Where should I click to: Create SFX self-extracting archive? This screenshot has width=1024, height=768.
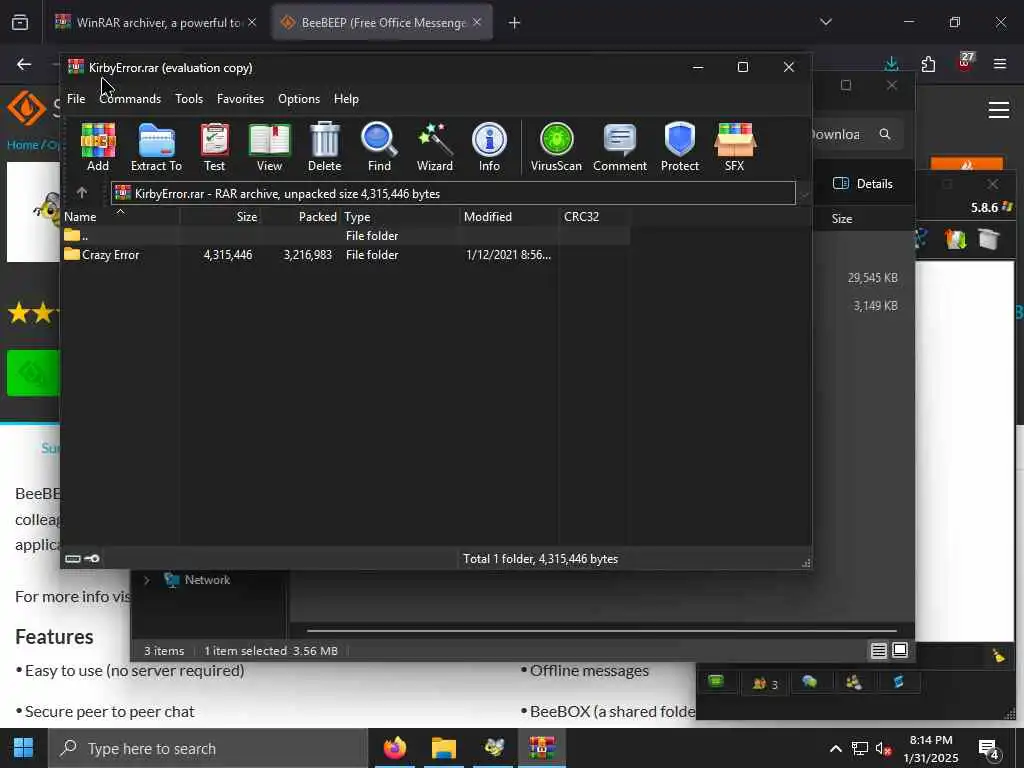(x=735, y=147)
